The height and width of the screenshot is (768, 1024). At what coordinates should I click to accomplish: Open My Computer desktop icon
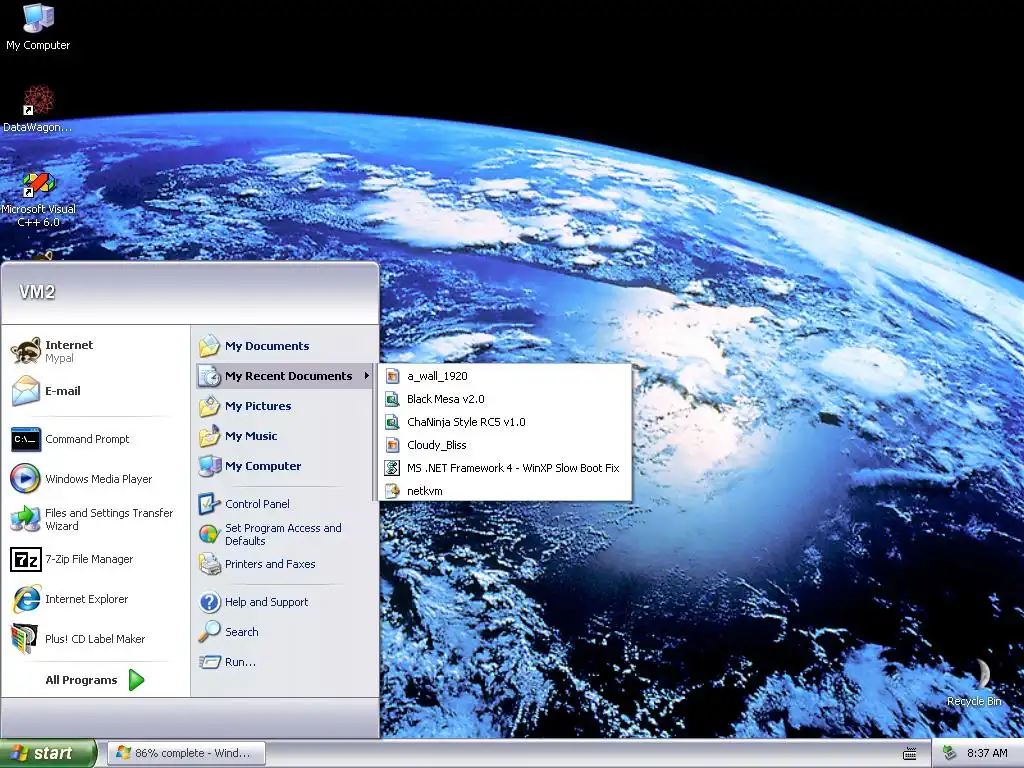38,26
